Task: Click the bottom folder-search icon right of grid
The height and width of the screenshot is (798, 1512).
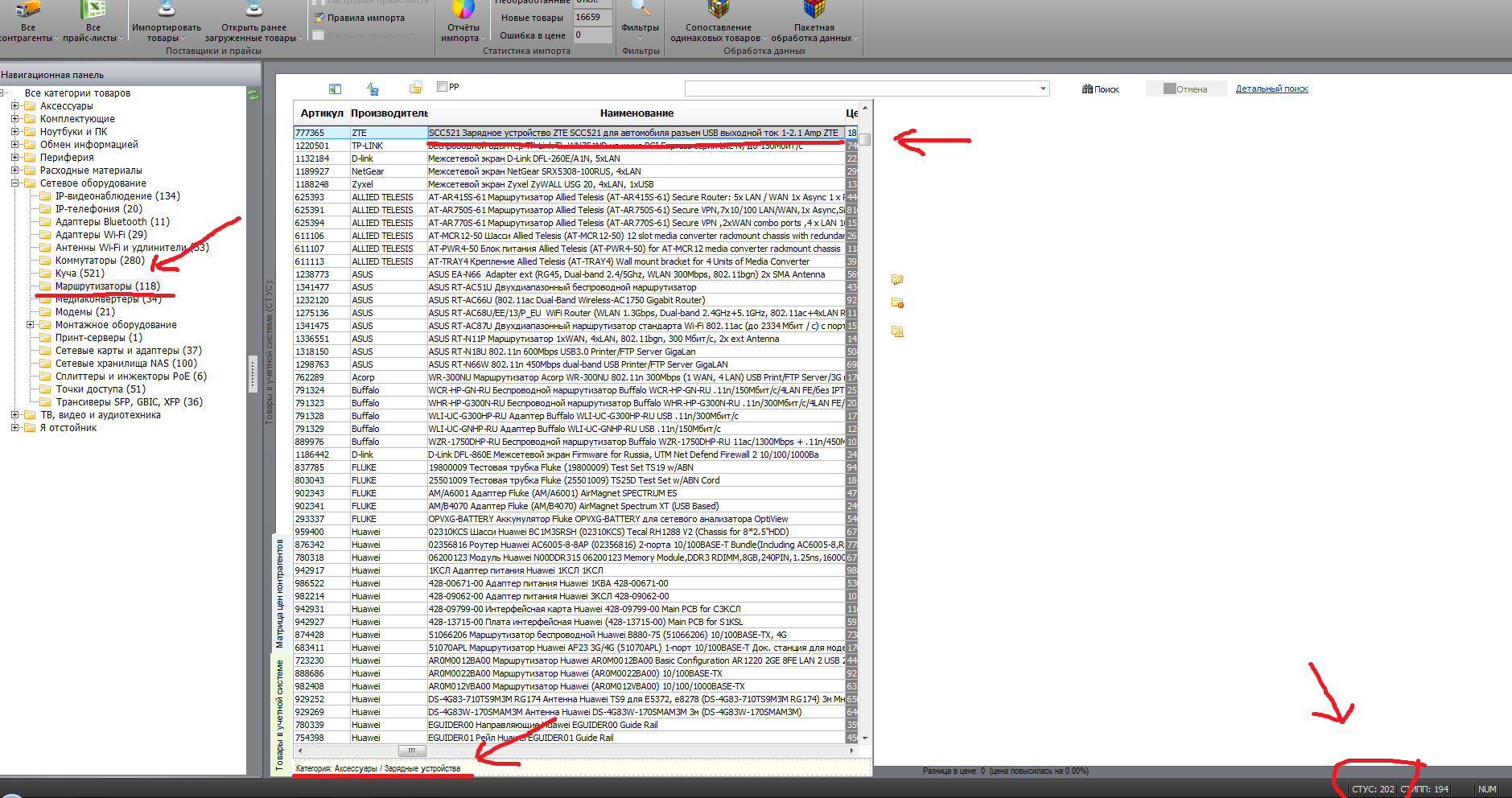Action: coord(897,331)
